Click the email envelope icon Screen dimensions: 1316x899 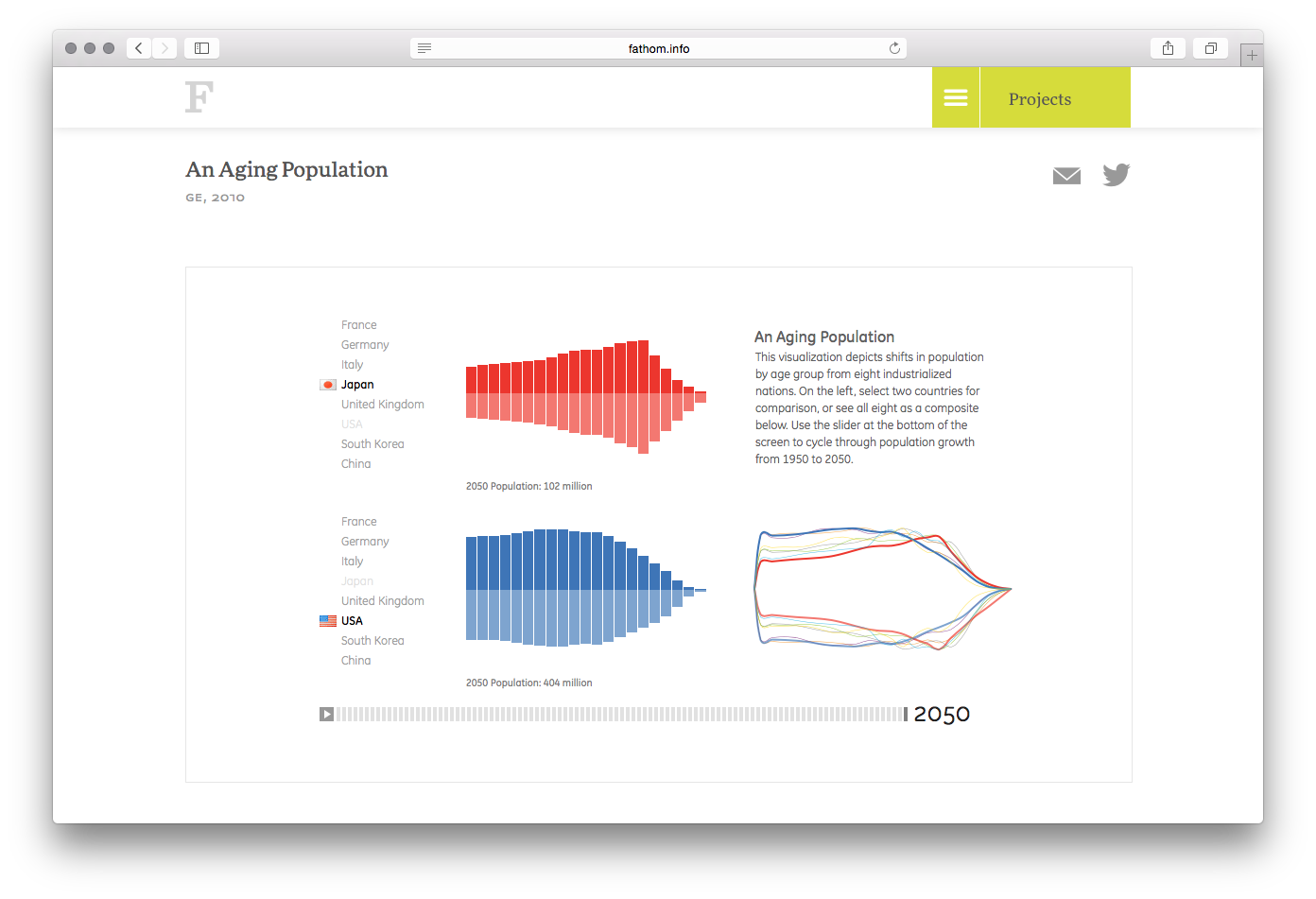[x=1066, y=175]
